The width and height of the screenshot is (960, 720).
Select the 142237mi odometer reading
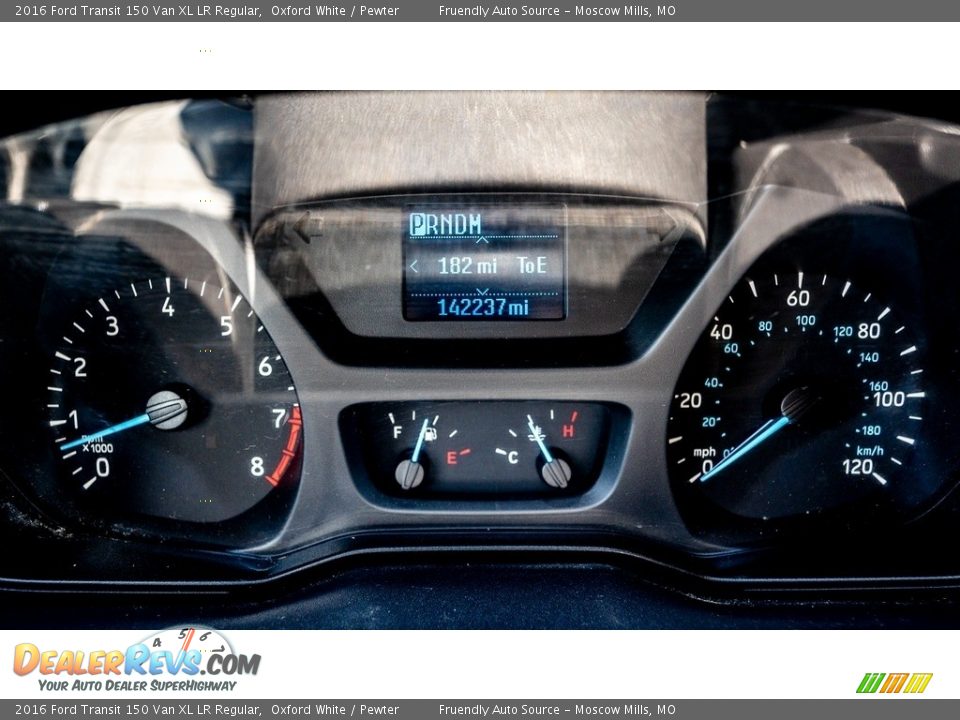(x=482, y=307)
